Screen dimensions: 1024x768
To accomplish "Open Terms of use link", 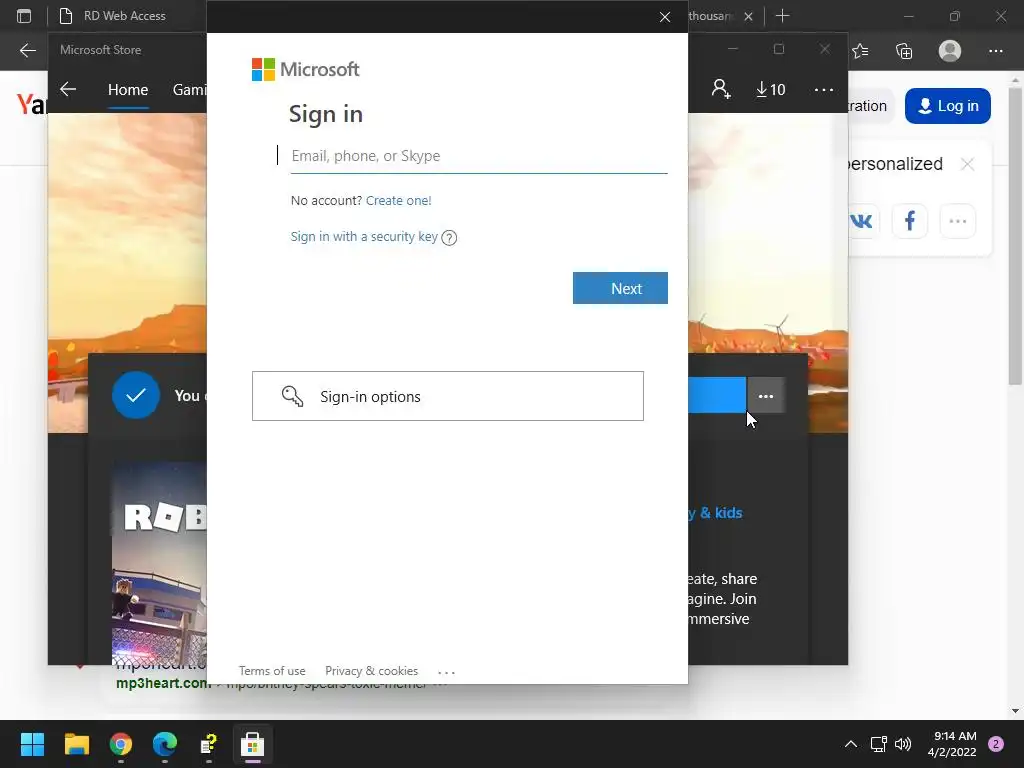I will point(272,671).
